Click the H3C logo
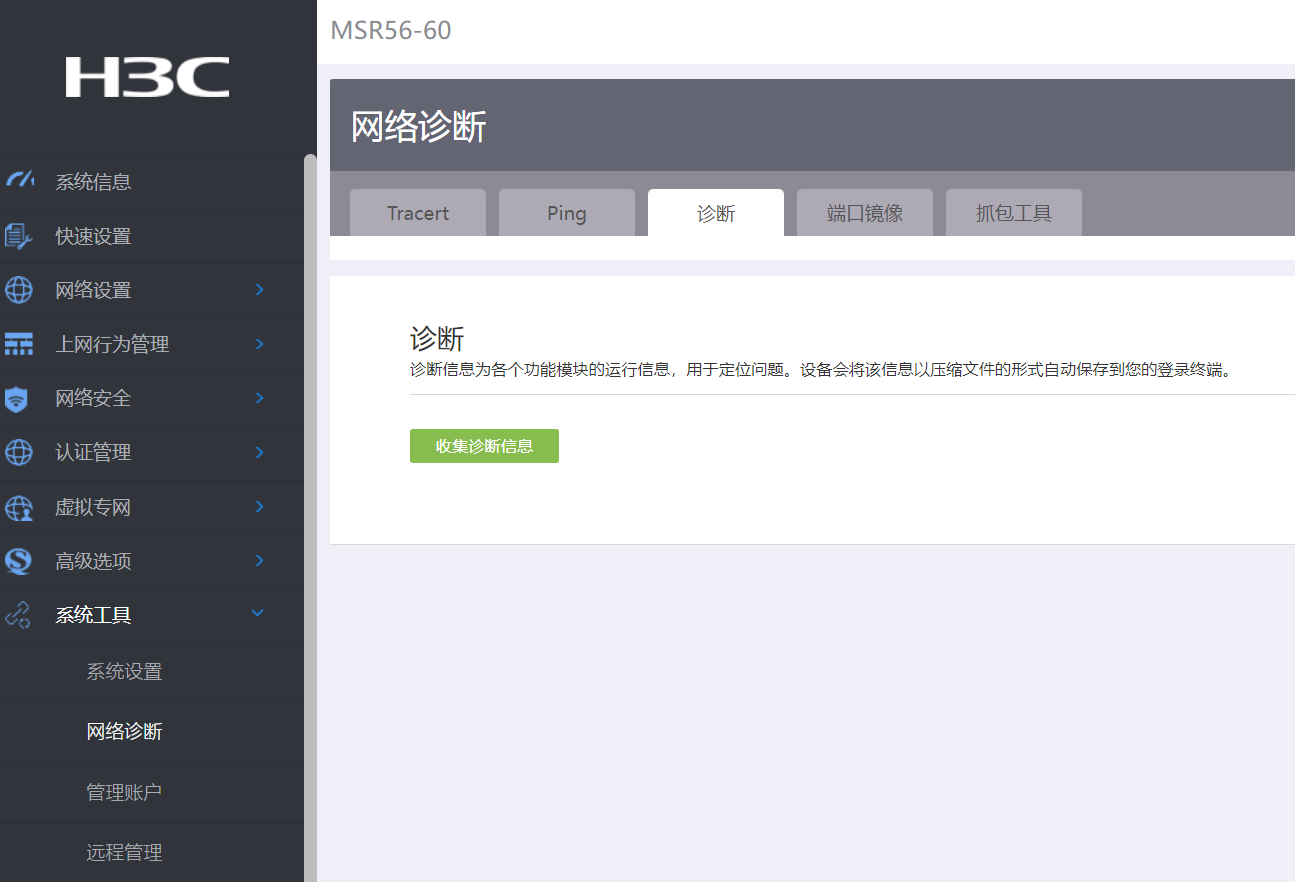1295x882 pixels. (x=147, y=77)
